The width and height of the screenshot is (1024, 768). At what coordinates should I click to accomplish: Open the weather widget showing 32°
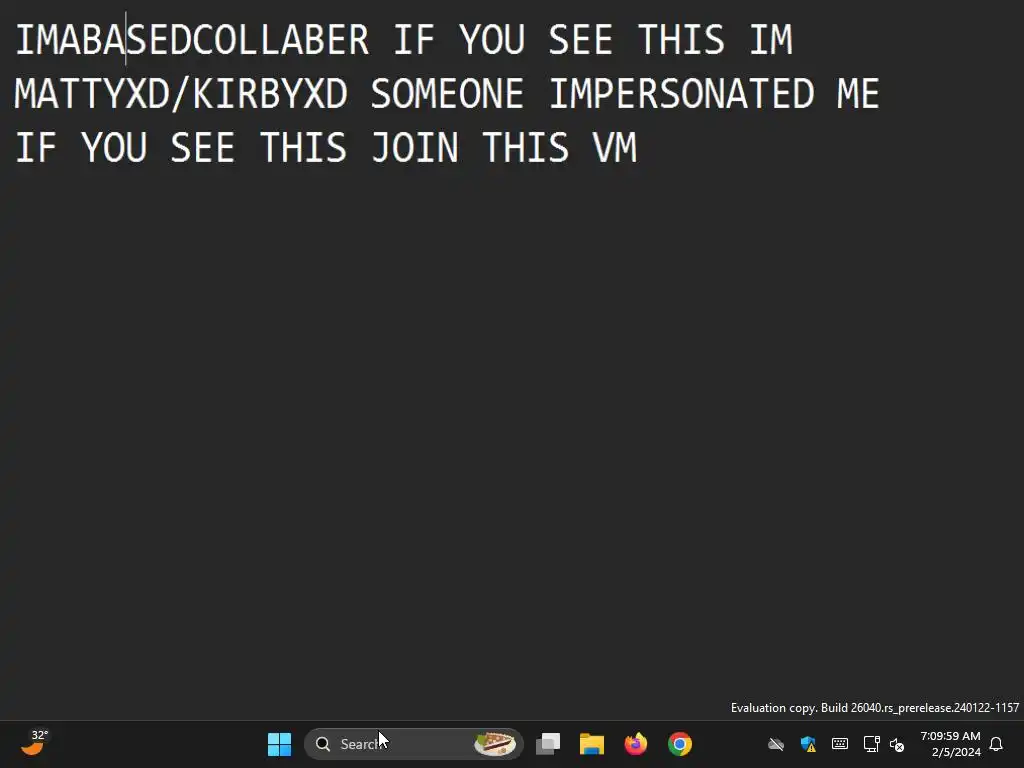click(35, 743)
